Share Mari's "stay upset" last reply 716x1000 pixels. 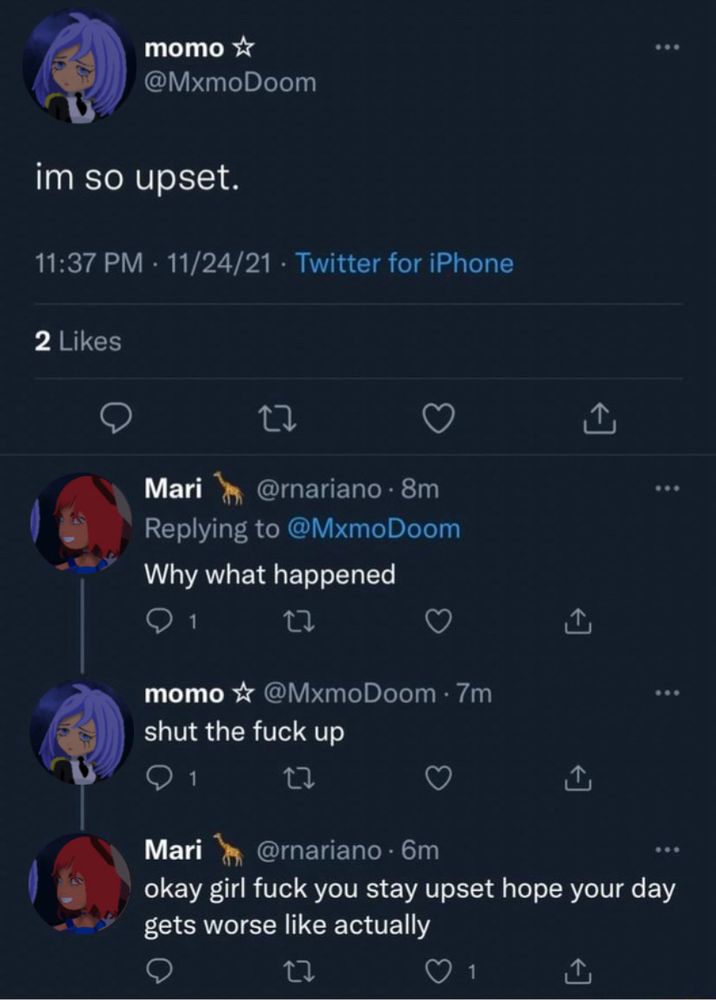(580, 970)
